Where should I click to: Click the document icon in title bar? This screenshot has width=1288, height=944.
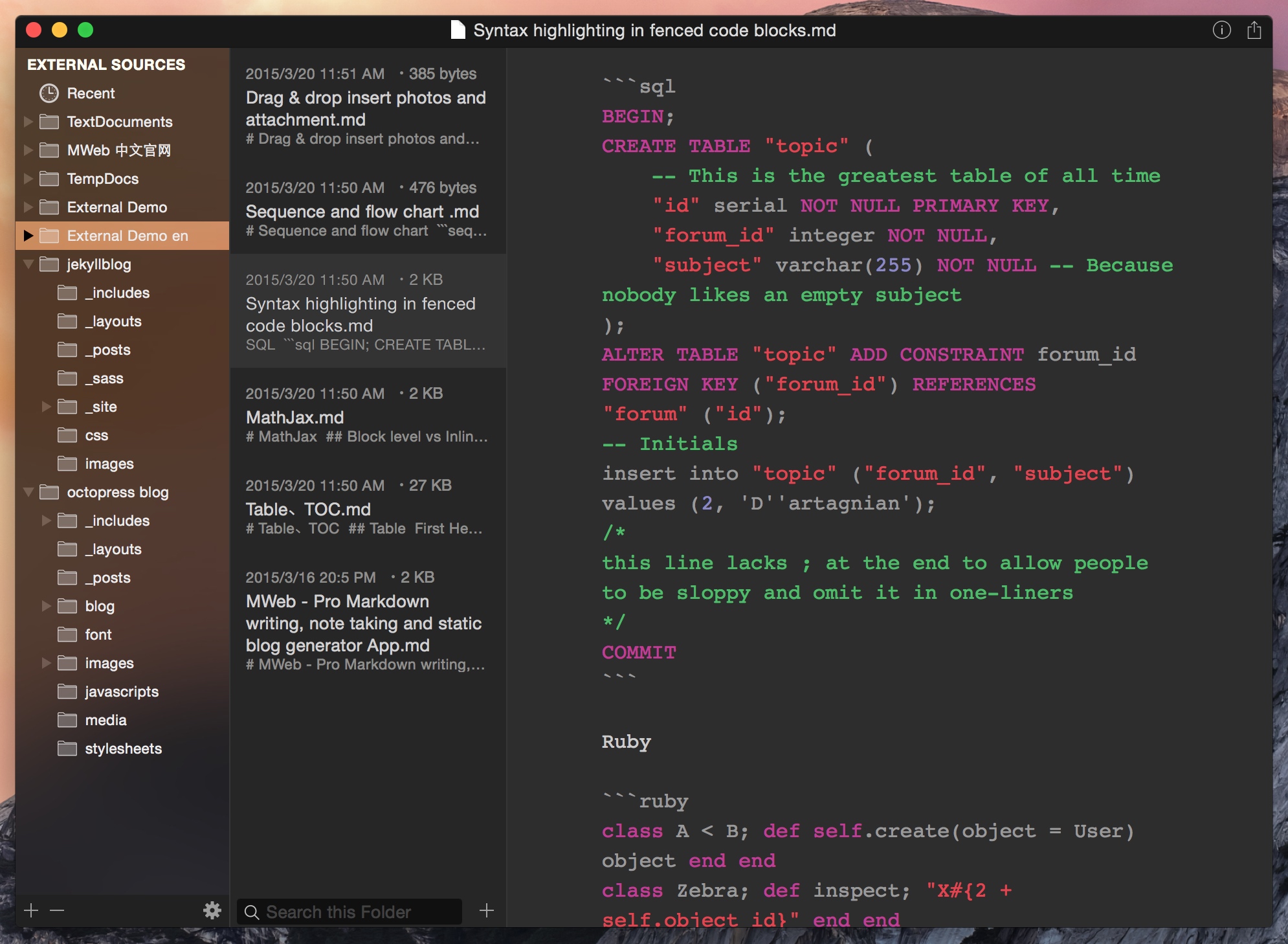click(x=458, y=30)
